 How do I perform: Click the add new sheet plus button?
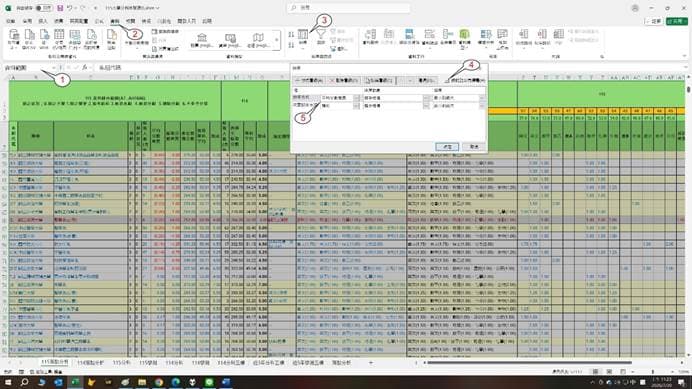click(x=371, y=363)
